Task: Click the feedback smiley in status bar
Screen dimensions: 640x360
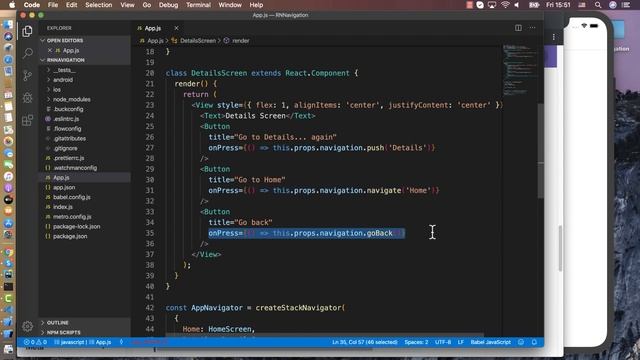Action: [521, 342]
